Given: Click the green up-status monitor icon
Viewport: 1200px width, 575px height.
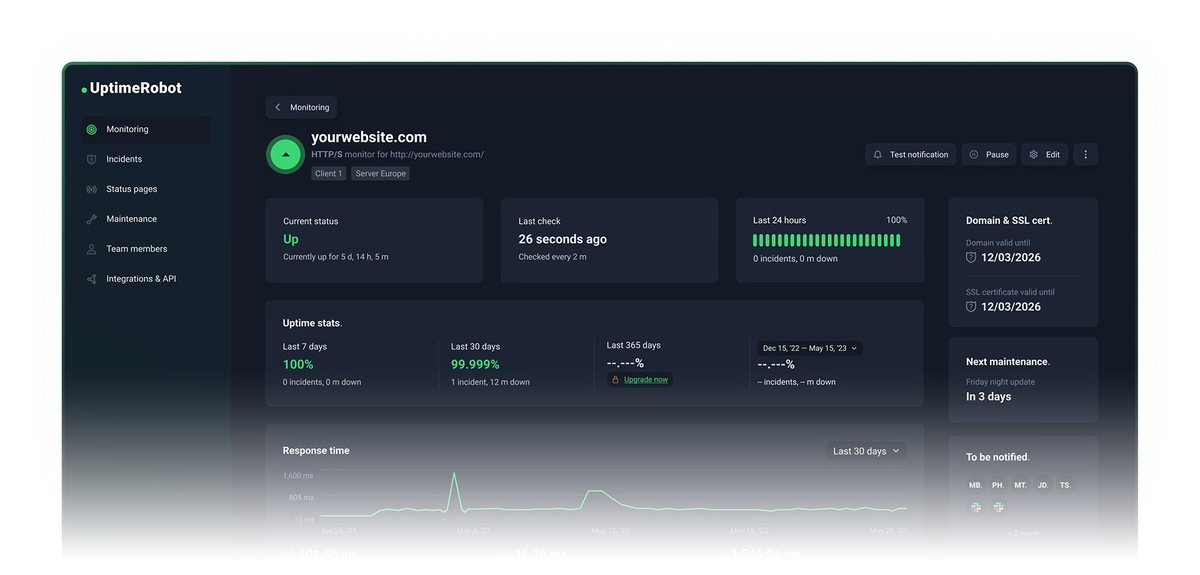Looking at the screenshot, I should point(286,155).
